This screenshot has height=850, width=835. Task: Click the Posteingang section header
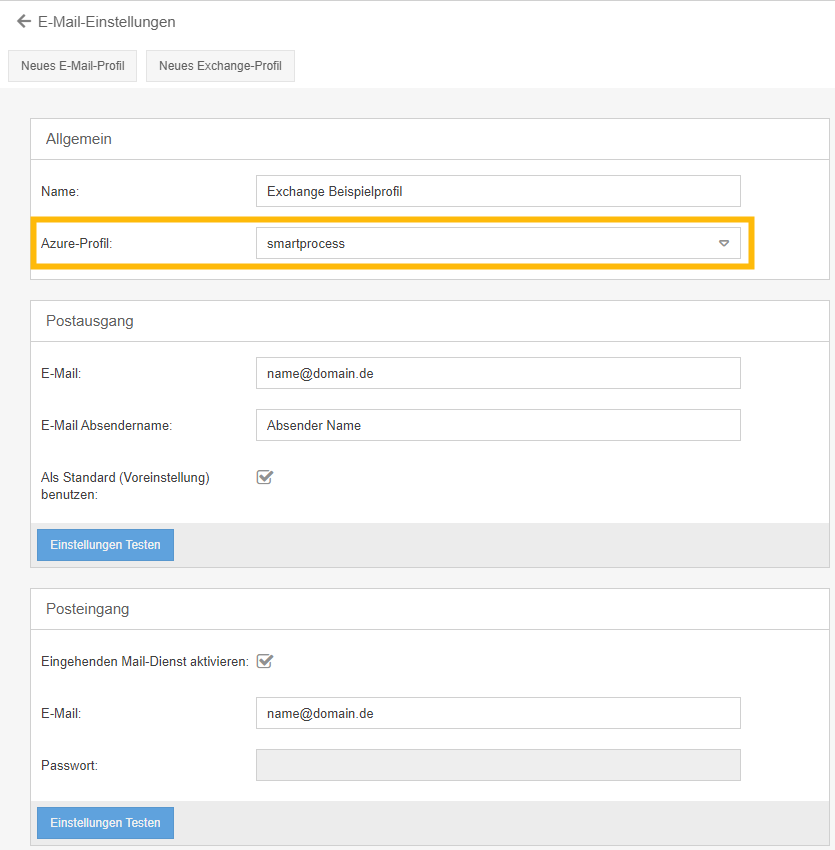(88, 609)
